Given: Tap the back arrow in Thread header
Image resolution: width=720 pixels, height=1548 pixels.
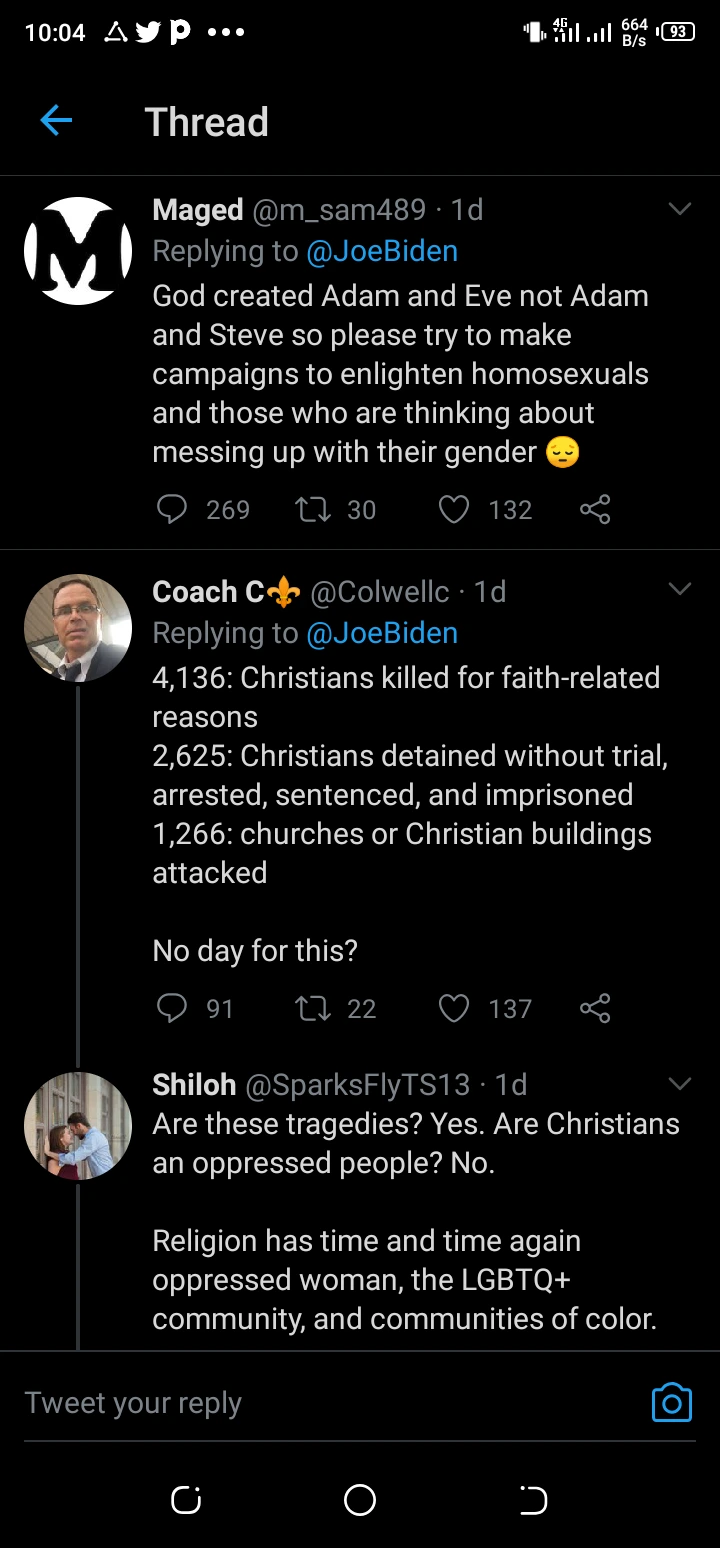Looking at the screenshot, I should 57,121.
